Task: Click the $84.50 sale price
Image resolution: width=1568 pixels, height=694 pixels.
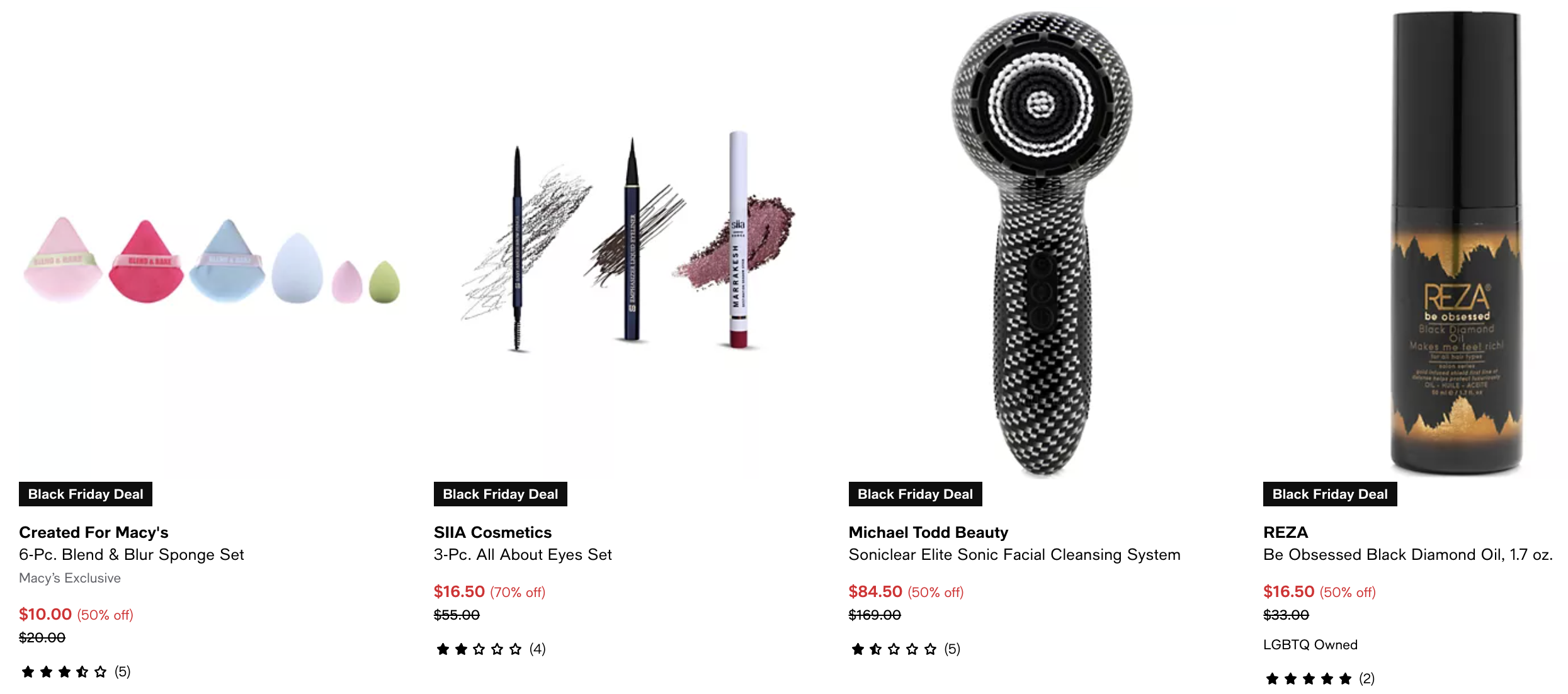Action: click(x=875, y=591)
